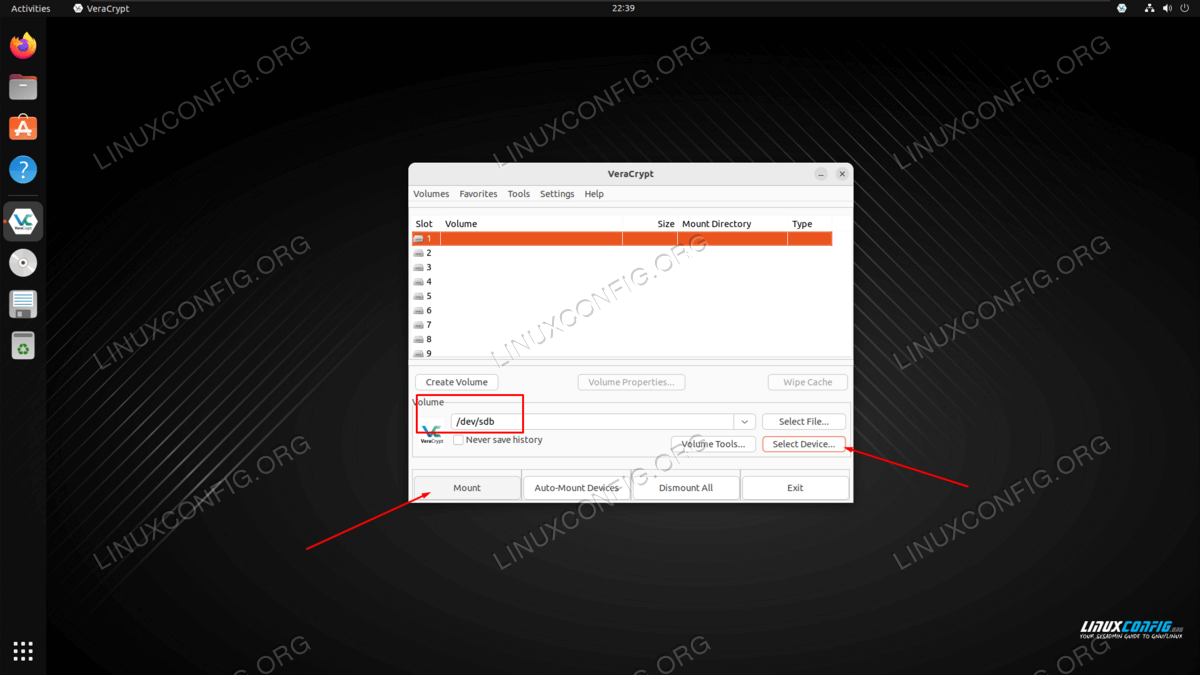
Task: Click Auto-Mount Devices
Action: point(577,488)
